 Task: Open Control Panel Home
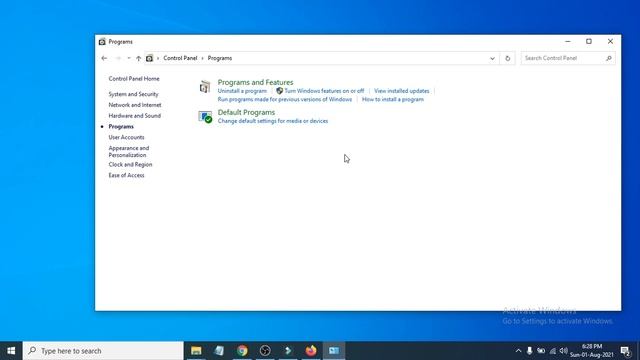pos(134,79)
